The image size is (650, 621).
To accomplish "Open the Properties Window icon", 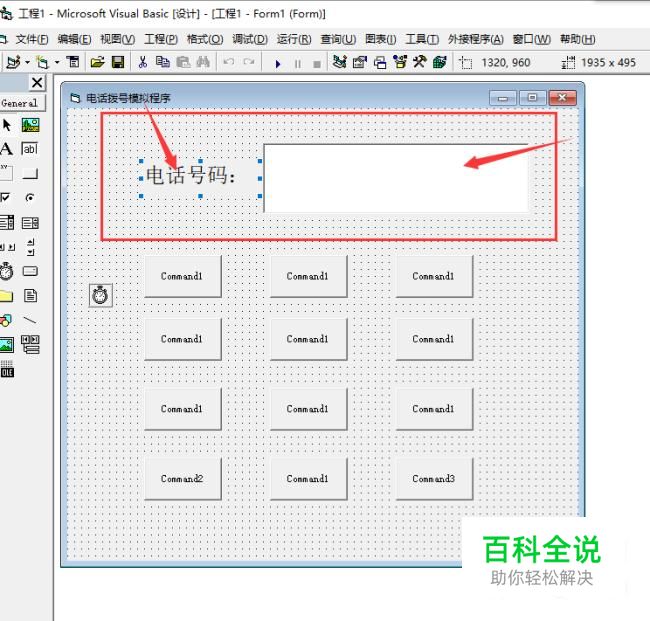I will (360, 62).
